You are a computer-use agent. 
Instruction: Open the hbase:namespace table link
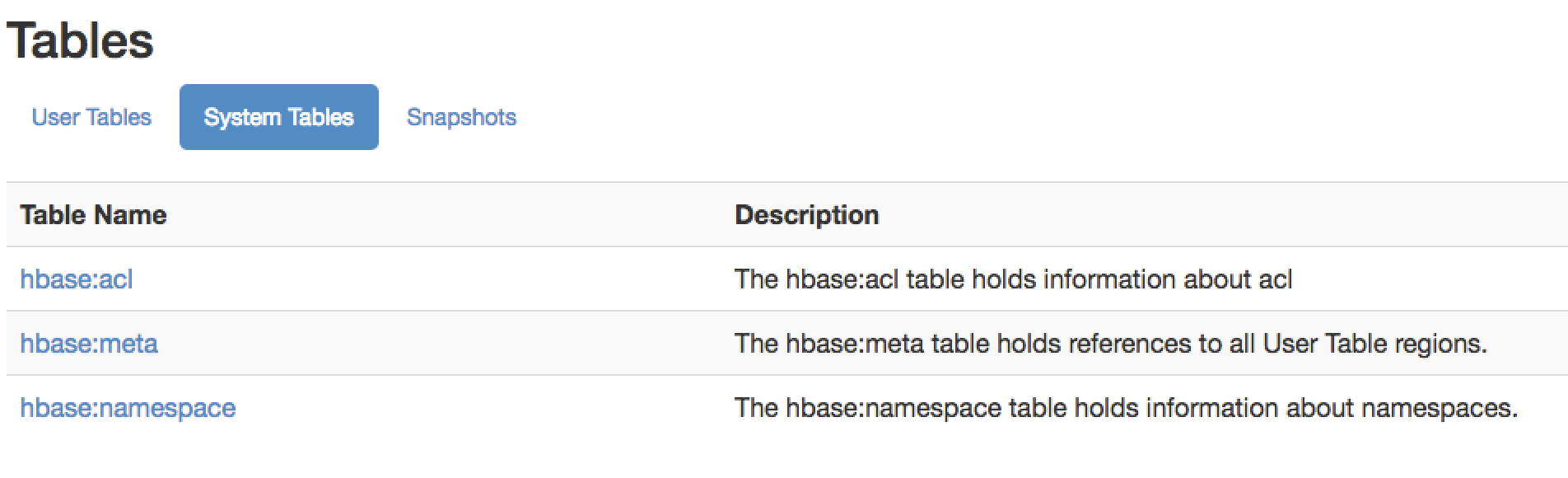tap(128, 408)
